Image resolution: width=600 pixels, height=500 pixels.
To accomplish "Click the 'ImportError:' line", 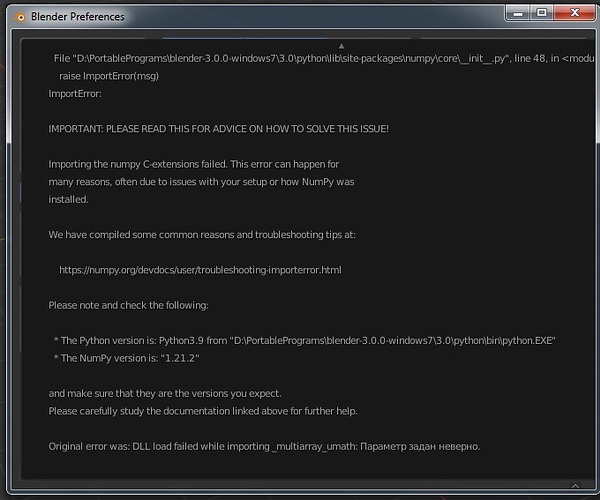I will click(x=75, y=94).
